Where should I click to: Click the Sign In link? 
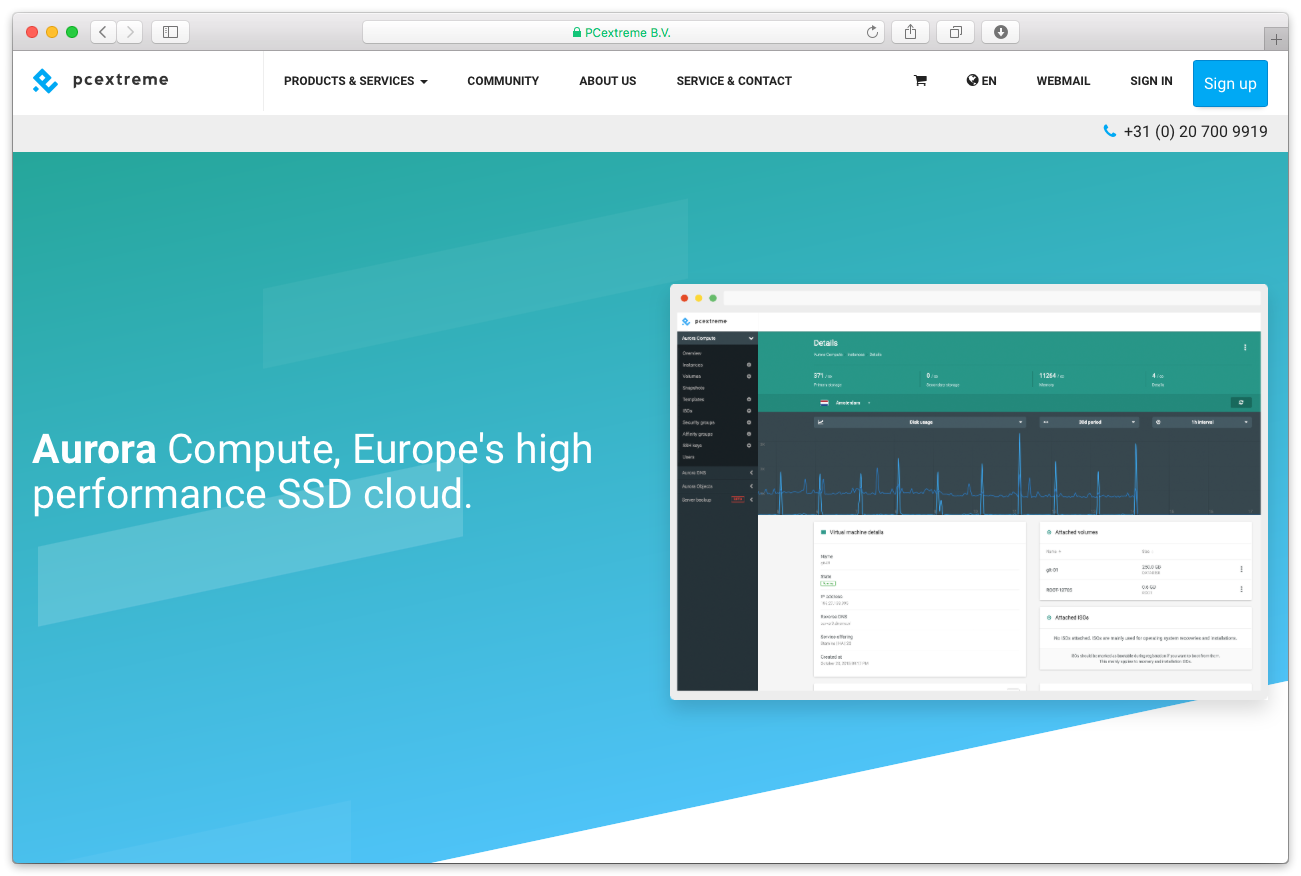coord(1151,81)
